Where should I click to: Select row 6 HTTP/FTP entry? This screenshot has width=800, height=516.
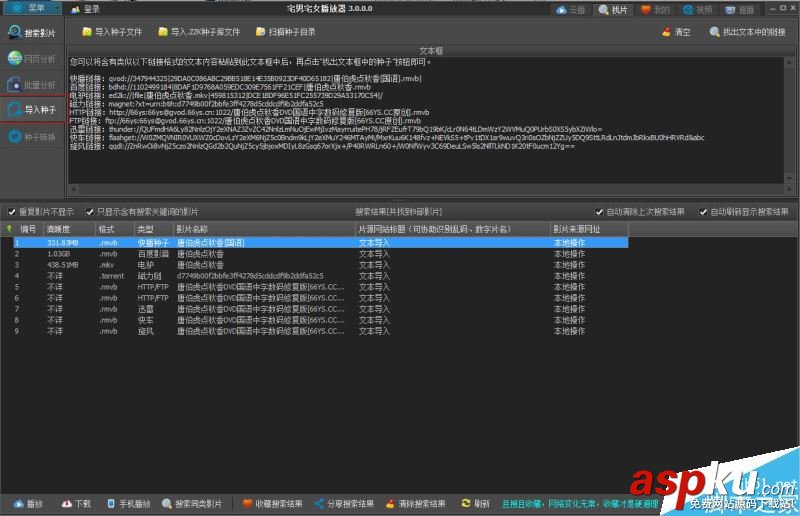(320, 298)
